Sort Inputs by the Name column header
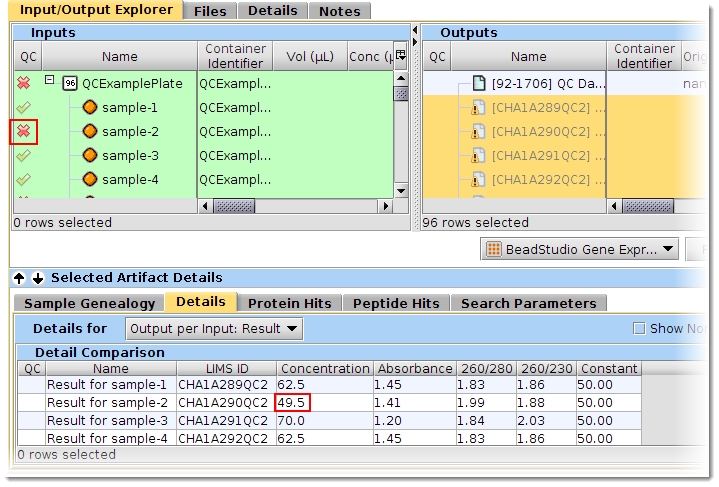This screenshot has height=487, width=719. pyautogui.click(x=119, y=56)
